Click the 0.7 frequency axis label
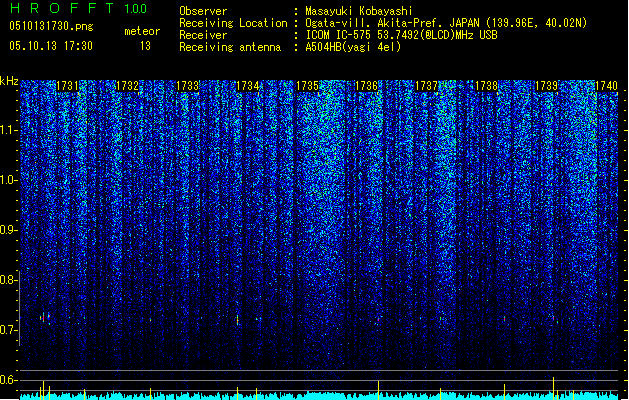 coord(8,330)
